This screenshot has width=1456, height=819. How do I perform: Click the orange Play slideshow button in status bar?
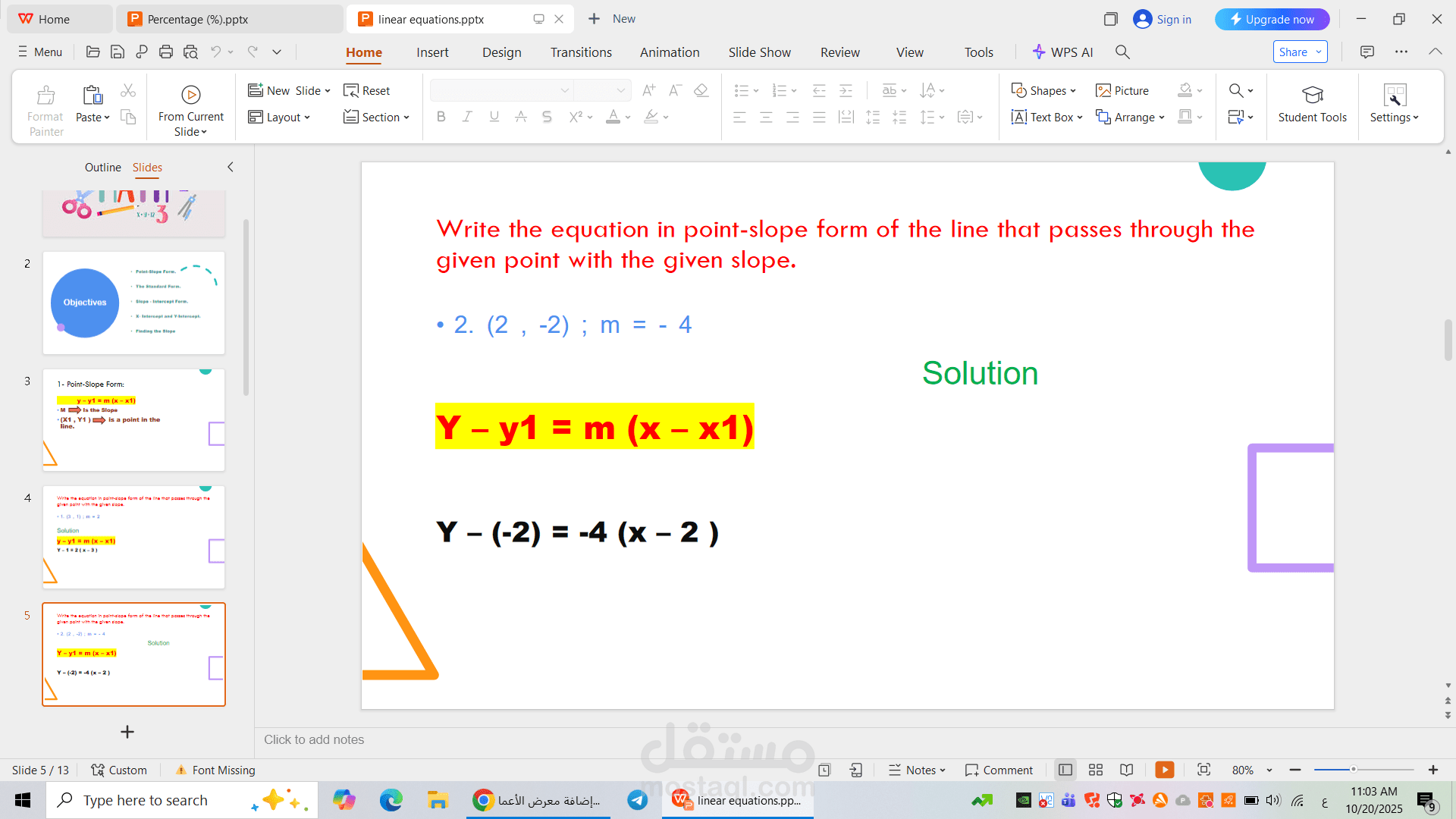[x=1165, y=770]
